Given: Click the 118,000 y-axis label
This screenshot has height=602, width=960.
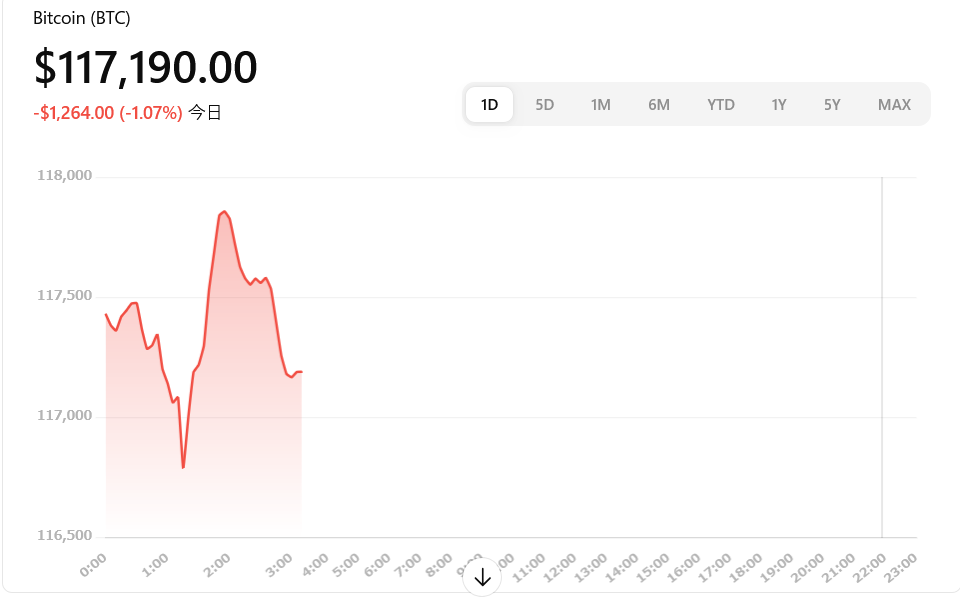Looking at the screenshot, I should coord(64,175).
